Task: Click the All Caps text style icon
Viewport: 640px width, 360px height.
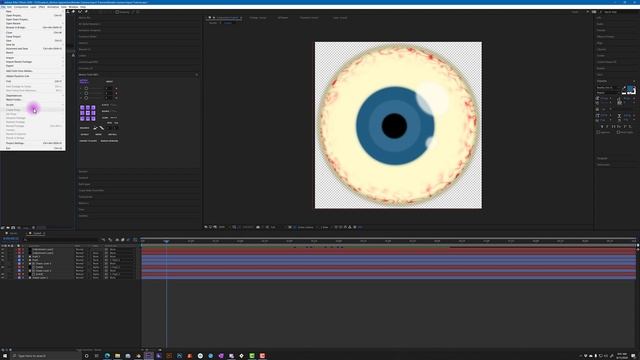Action: (613, 127)
